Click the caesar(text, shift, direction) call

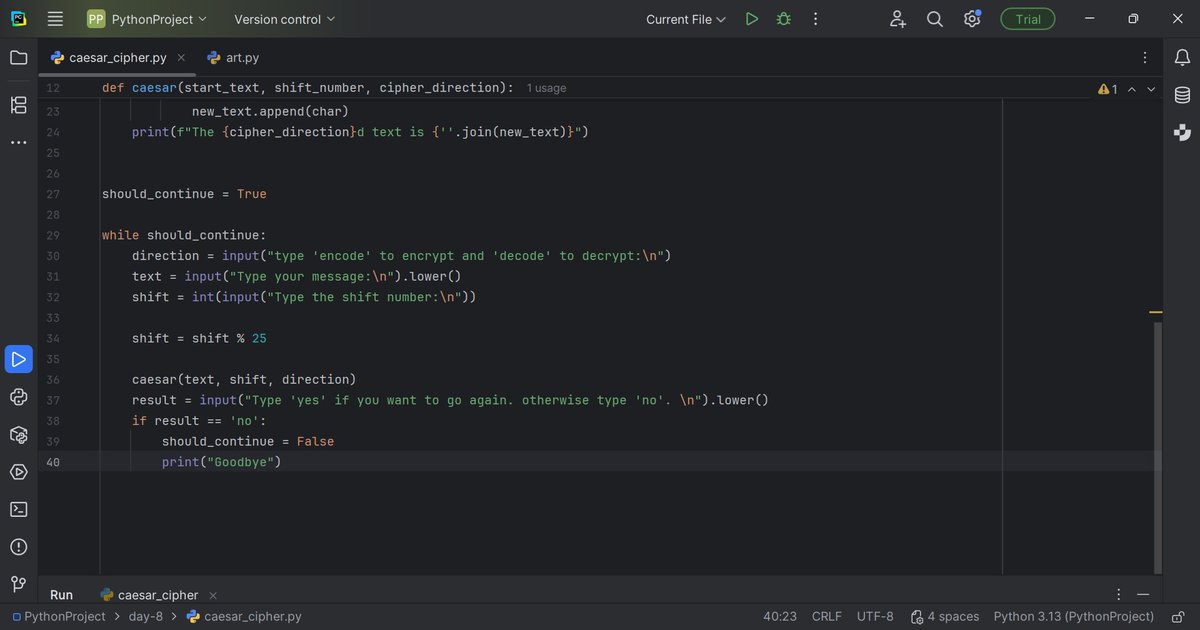click(244, 379)
